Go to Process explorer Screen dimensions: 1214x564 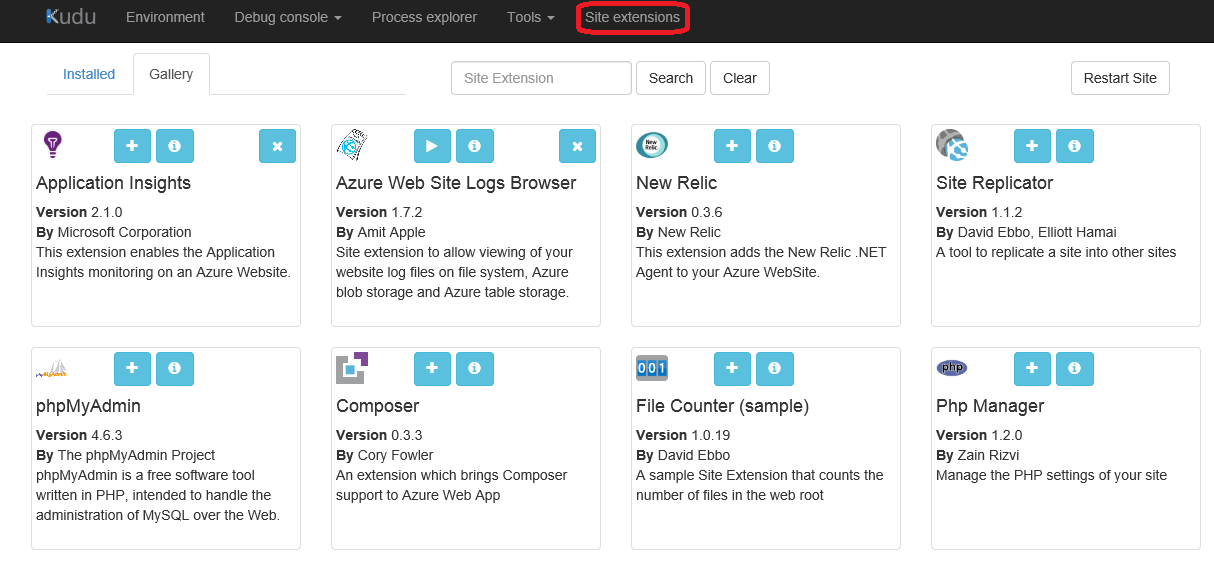424,17
